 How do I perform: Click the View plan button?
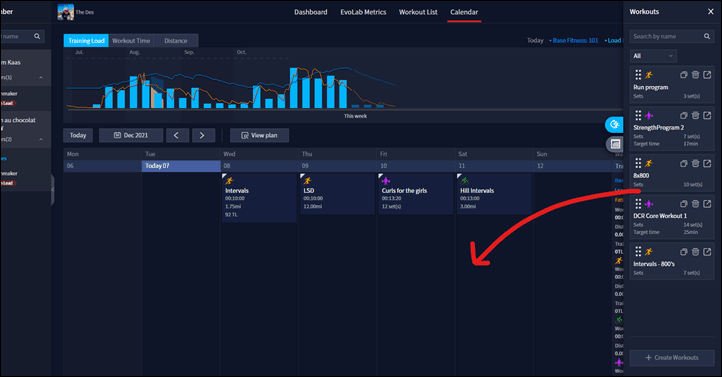click(259, 135)
